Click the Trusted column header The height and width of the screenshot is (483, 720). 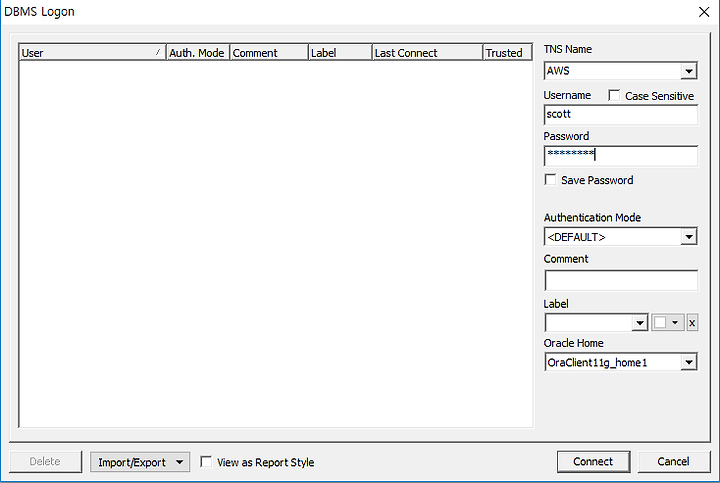[x=507, y=53]
